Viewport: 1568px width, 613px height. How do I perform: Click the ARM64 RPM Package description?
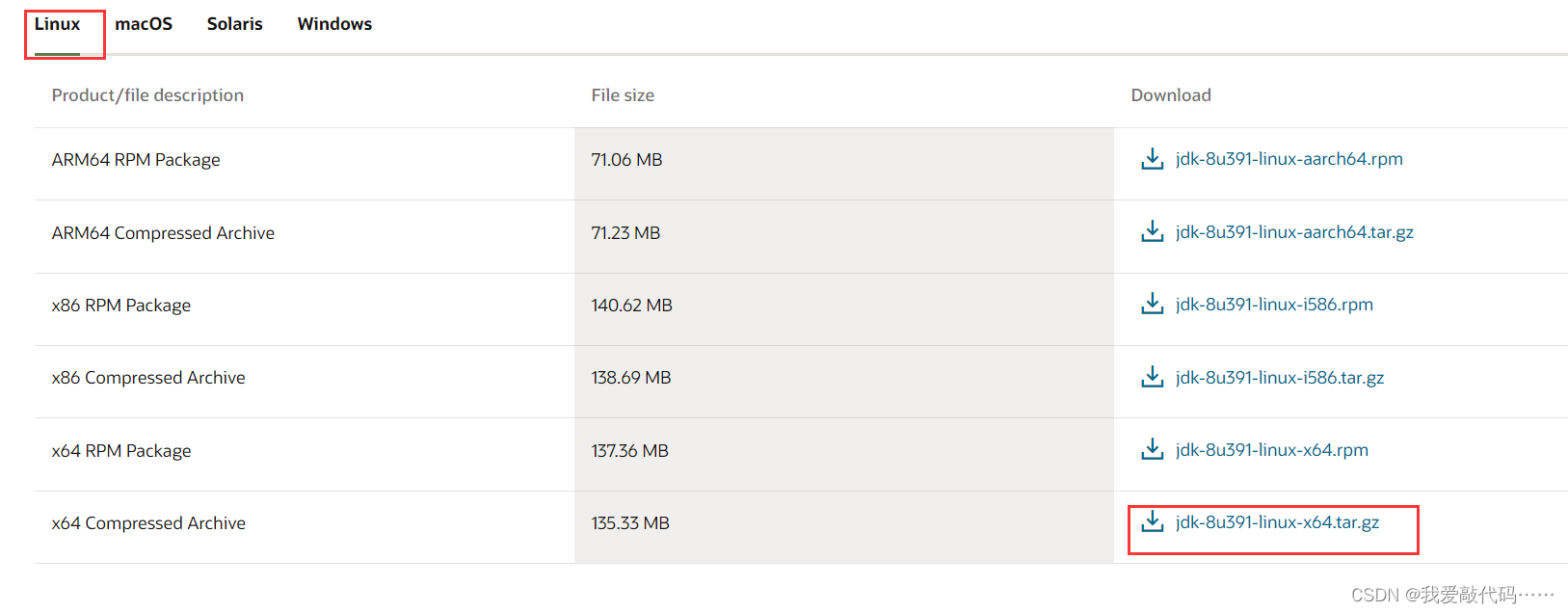136,160
